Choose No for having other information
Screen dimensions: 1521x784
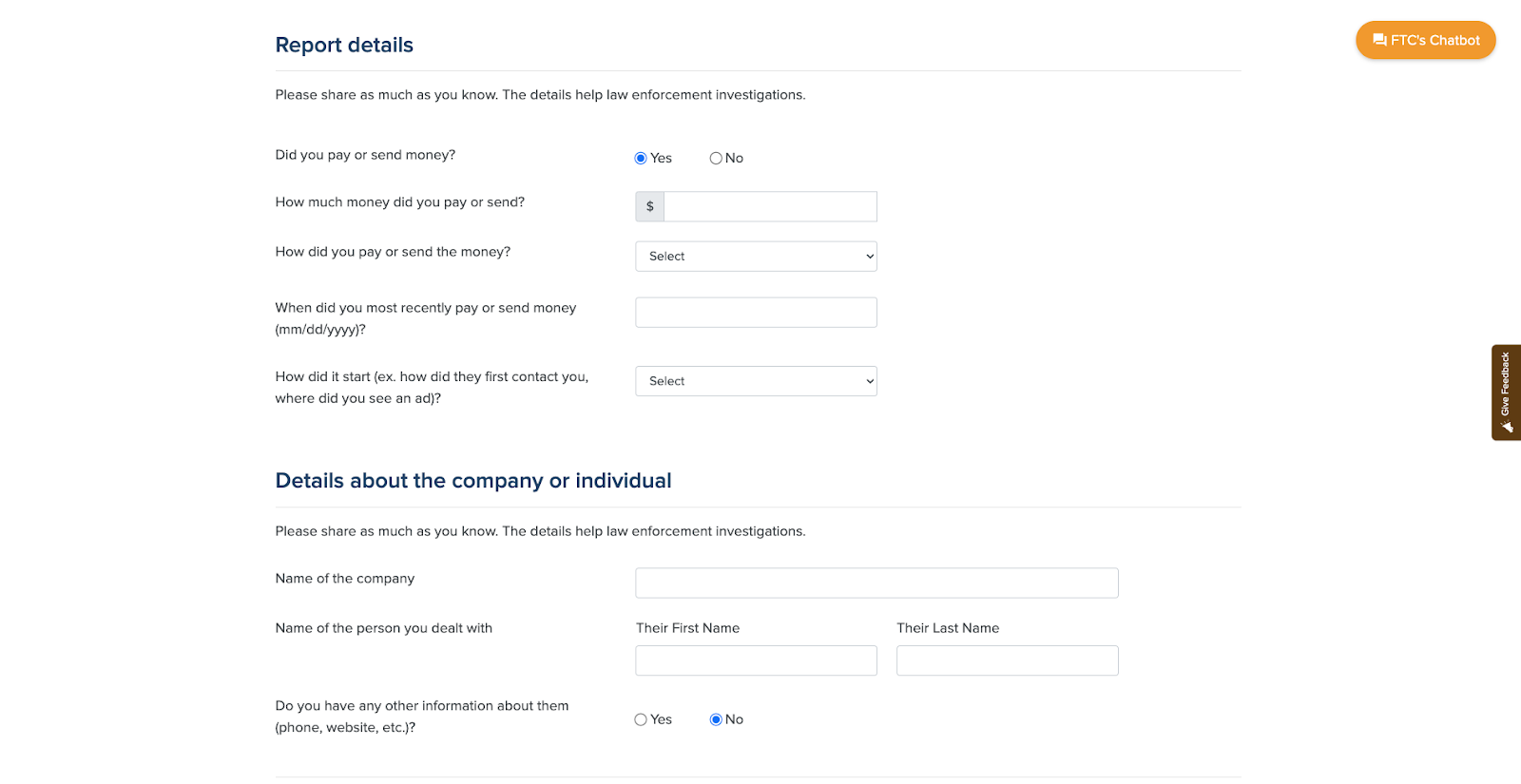716,719
